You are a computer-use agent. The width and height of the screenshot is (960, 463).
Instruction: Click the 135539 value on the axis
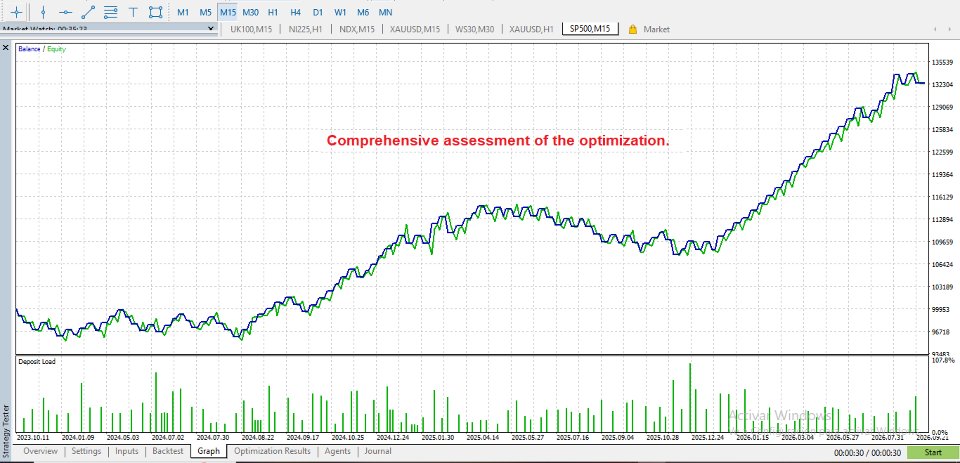click(943, 62)
